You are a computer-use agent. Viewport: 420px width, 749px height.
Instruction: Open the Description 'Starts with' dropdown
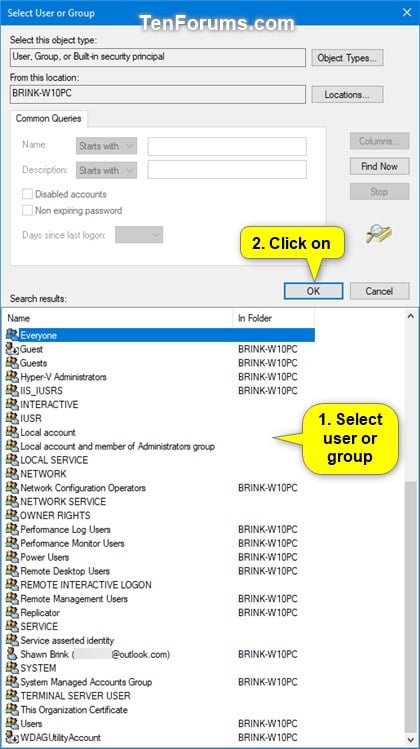pyautogui.click(x=107, y=170)
